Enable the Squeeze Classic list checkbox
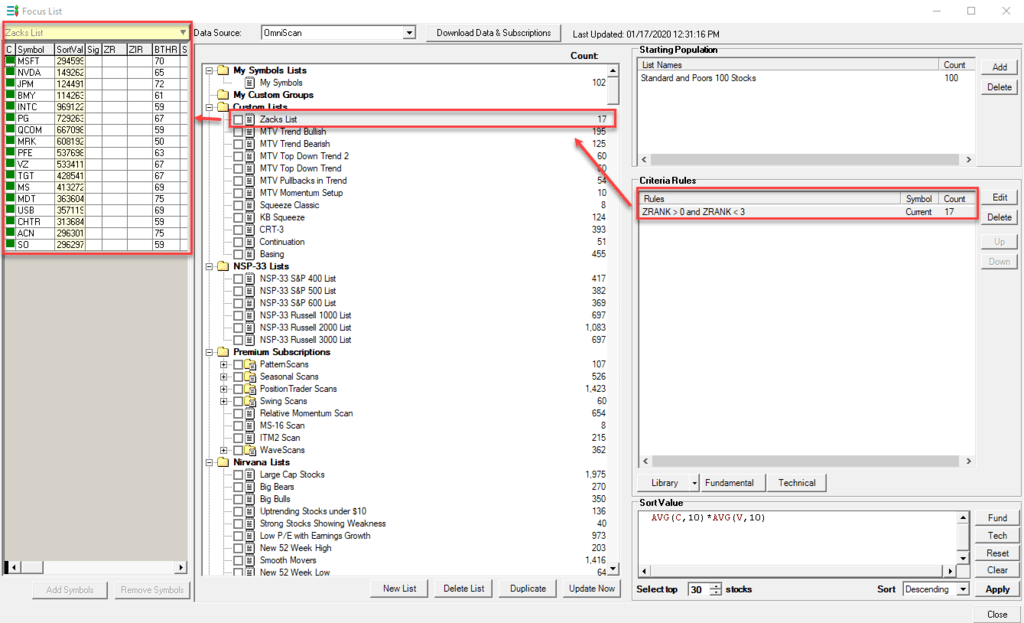The width and height of the screenshot is (1024, 623). pyautogui.click(x=238, y=205)
